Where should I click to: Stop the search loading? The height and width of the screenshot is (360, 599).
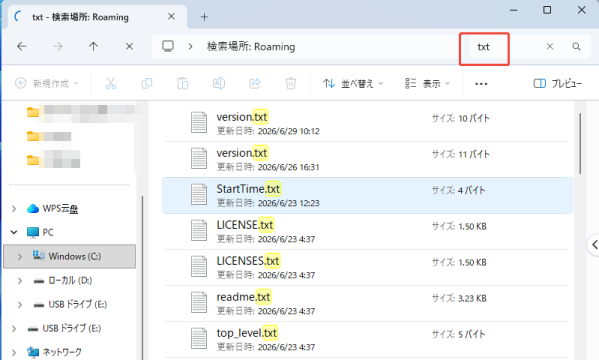(130, 47)
